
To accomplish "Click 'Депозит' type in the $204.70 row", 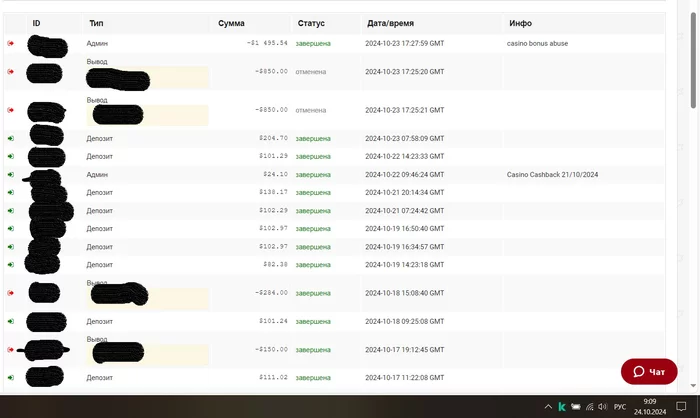I will [x=100, y=138].
